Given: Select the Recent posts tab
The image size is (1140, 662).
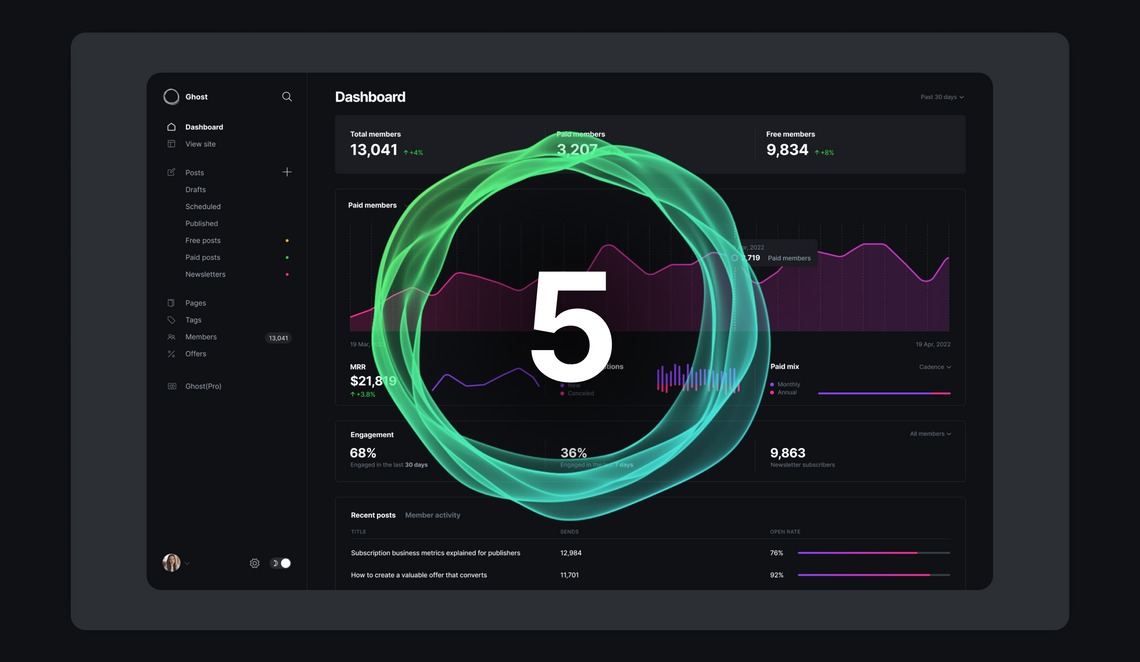Looking at the screenshot, I should 373,514.
